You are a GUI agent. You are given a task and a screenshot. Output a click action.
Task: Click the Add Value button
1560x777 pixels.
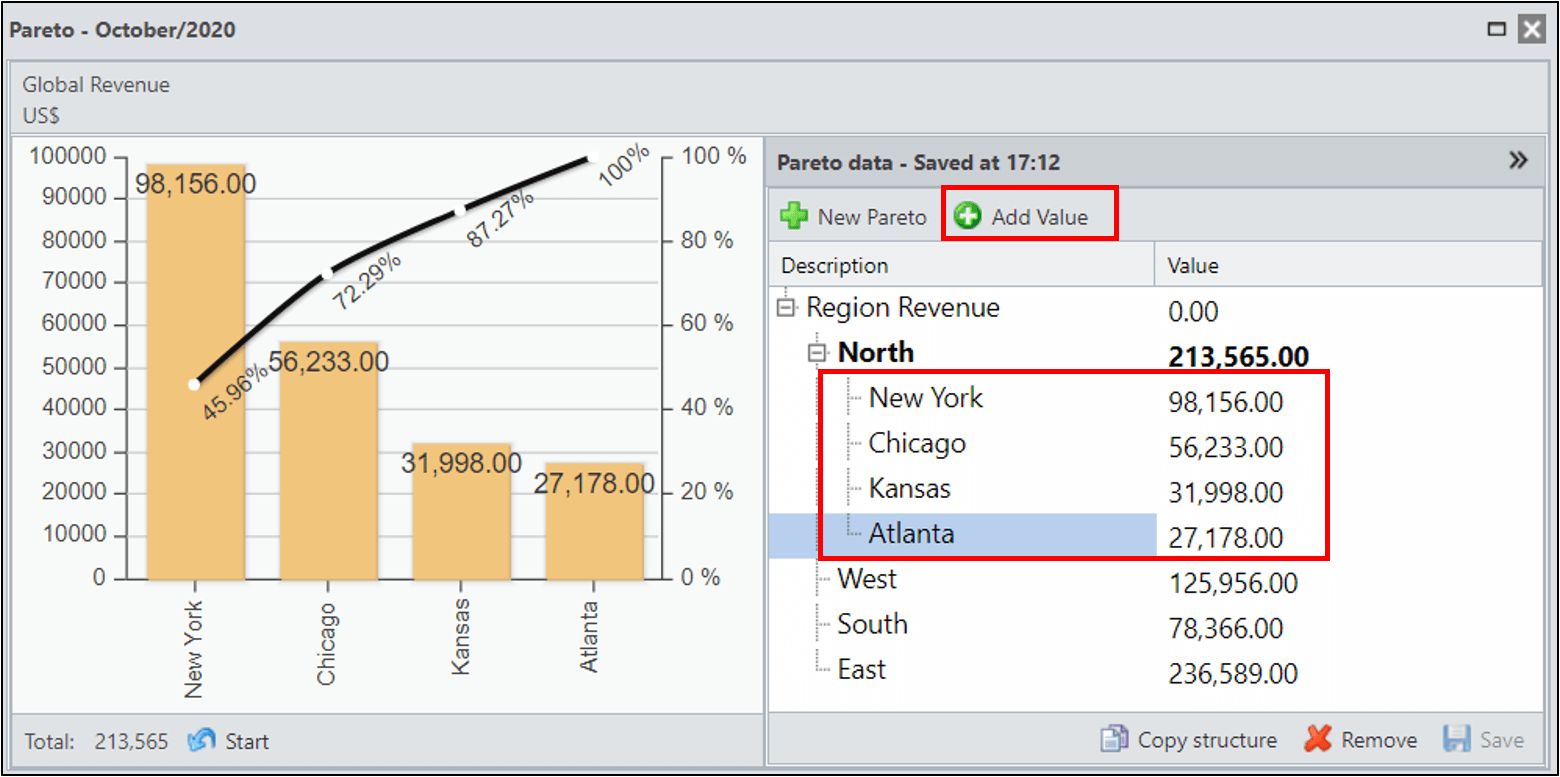pyautogui.click(x=1021, y=217)
